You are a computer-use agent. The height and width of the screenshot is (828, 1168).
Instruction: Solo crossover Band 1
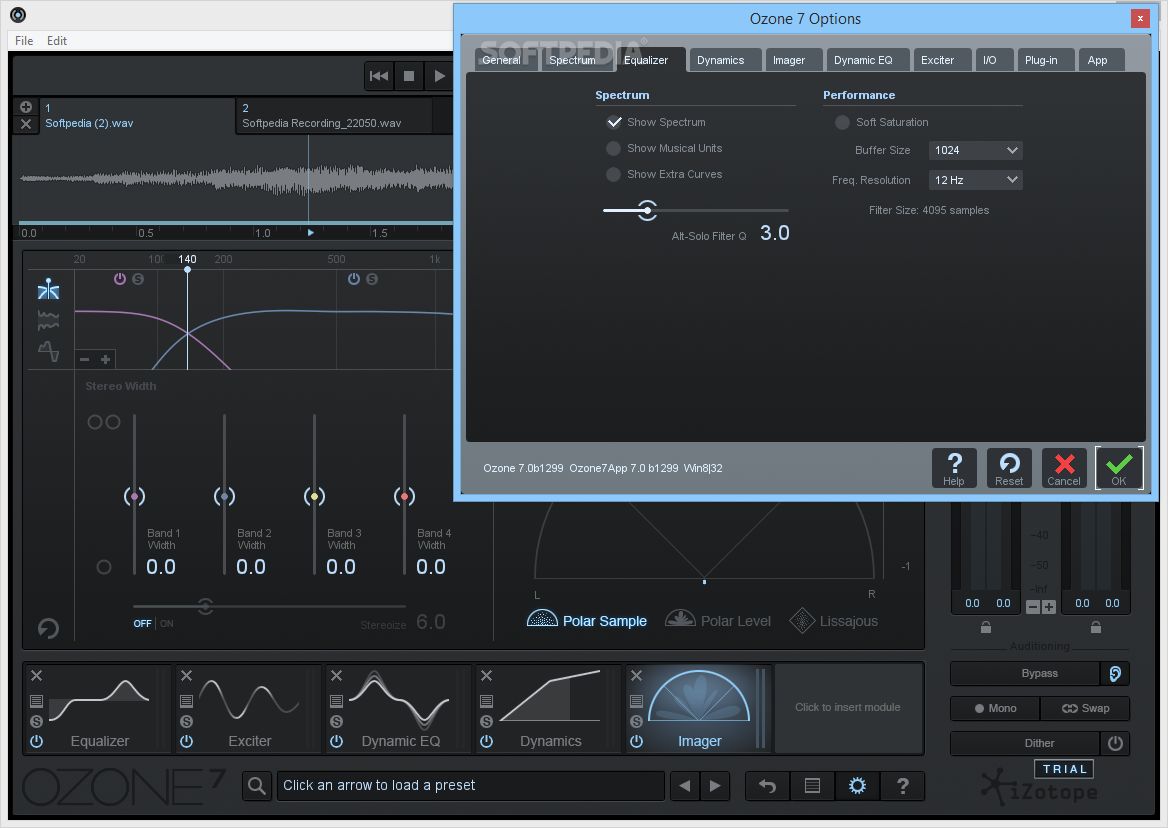138,279
